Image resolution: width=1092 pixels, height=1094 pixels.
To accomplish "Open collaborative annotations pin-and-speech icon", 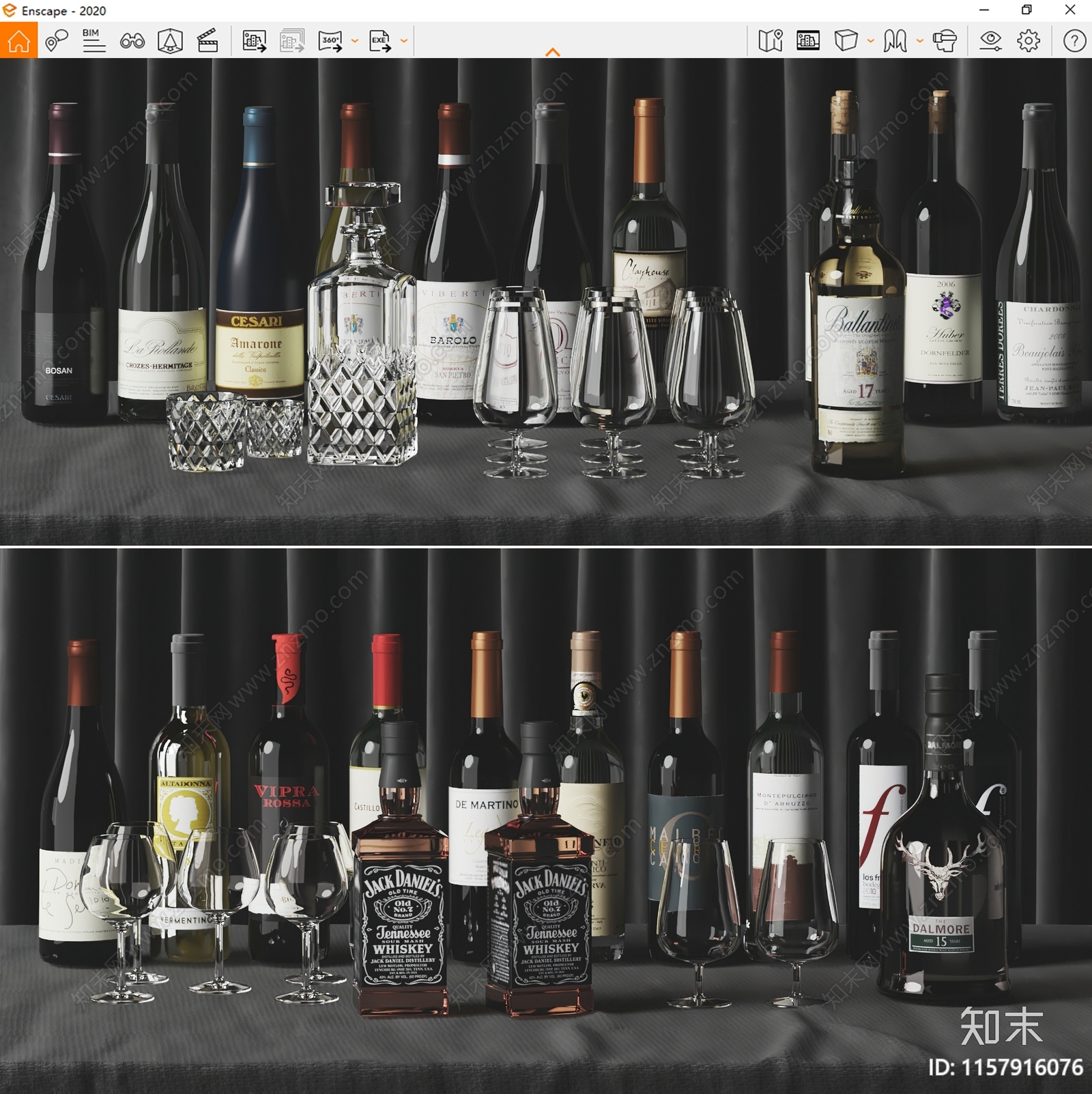I will 57,41.
